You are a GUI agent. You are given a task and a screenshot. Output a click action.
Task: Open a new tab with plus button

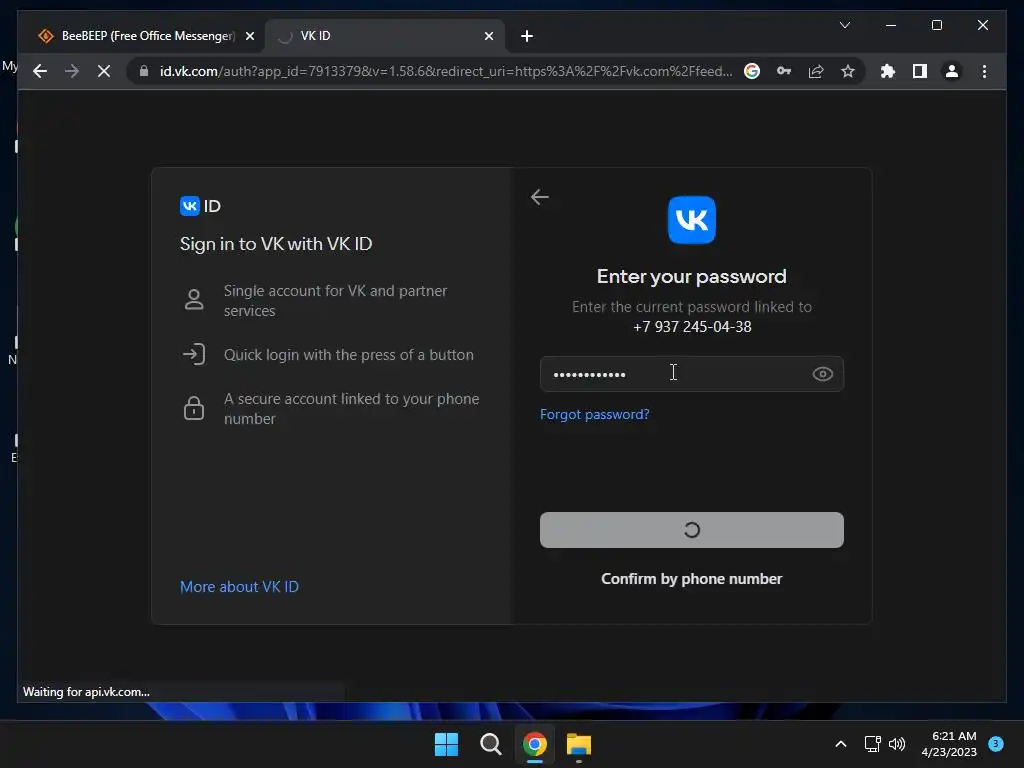coord(527,36)
